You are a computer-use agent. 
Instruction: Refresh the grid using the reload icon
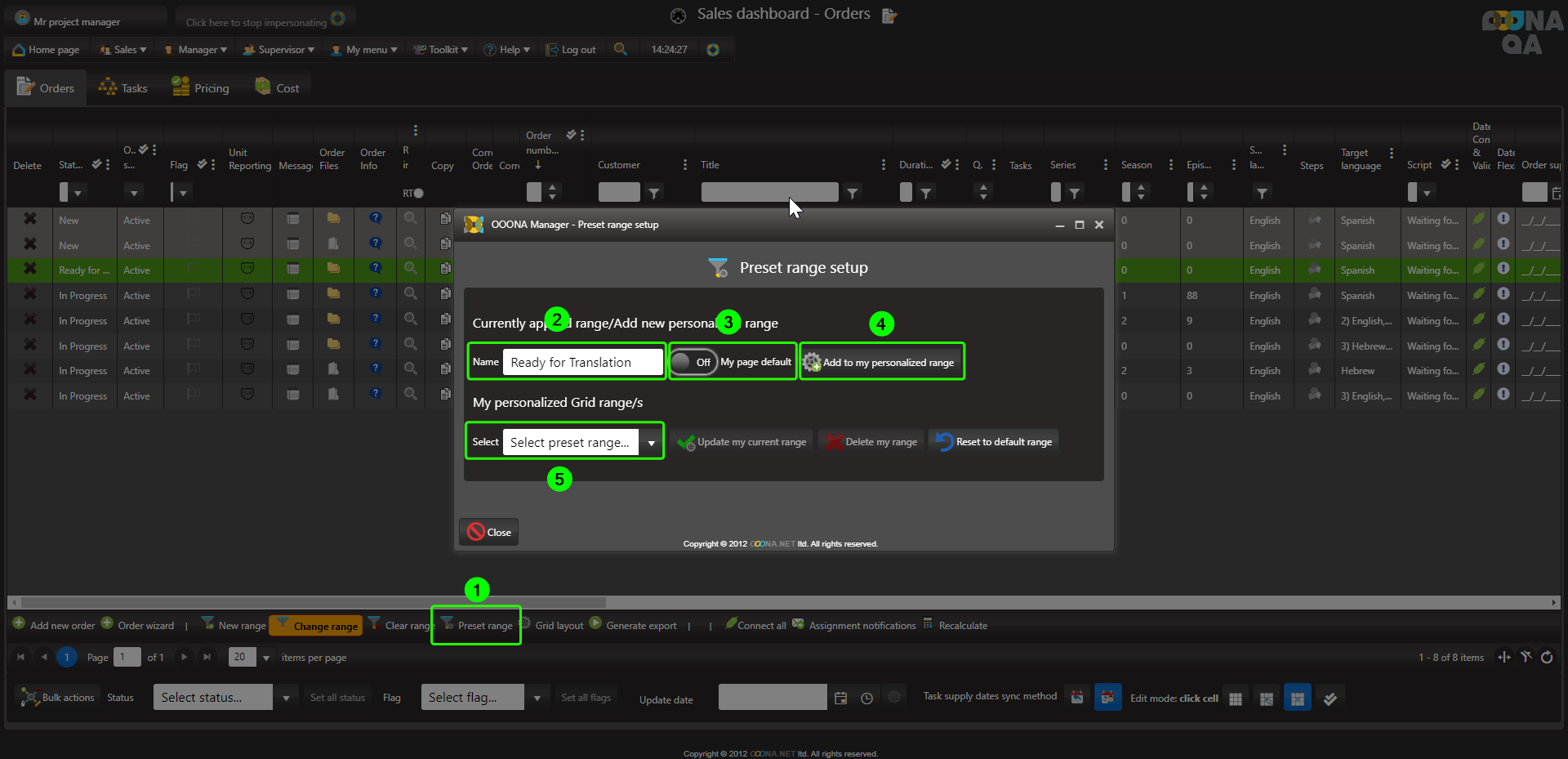(x=1547, y=658)
